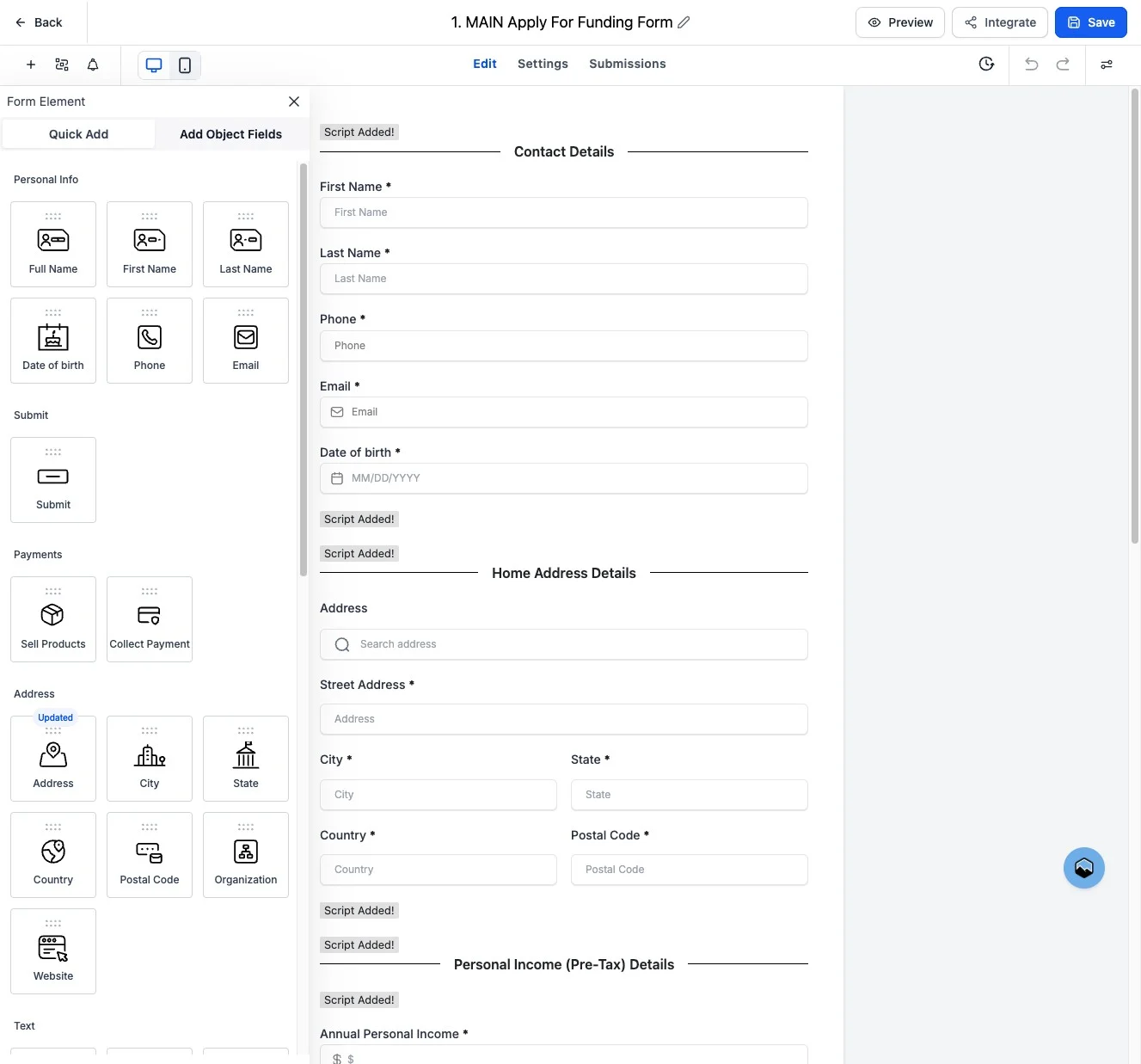The height and width of the screenshot is (1064, 1141).
Task: Add the Phone element
Action: pyautogui.click(x=150, y=341)
